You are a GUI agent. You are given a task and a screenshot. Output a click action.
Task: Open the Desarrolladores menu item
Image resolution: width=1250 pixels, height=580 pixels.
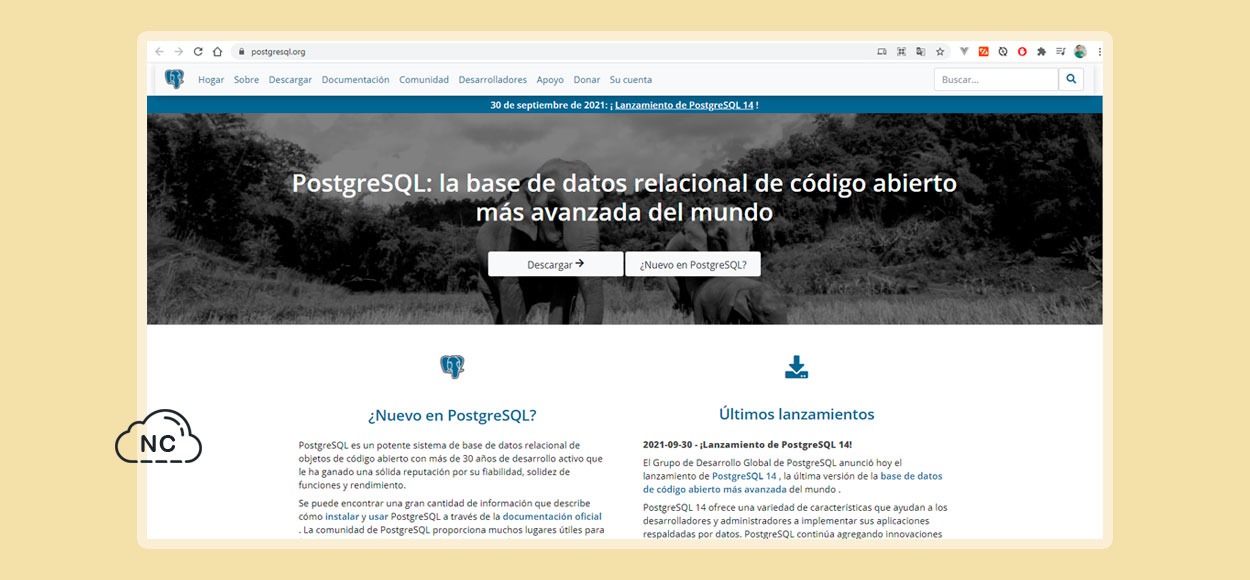(493, 80)
